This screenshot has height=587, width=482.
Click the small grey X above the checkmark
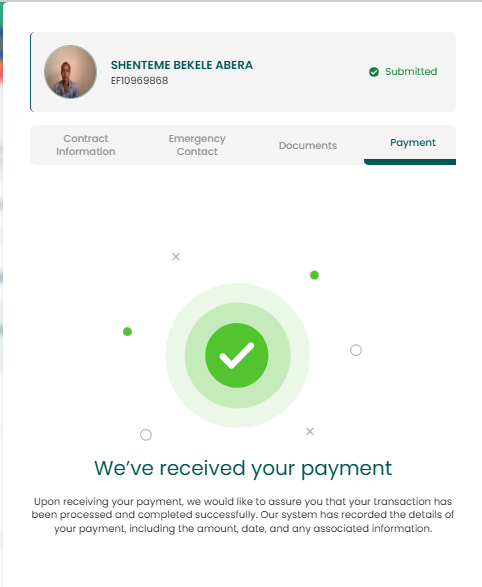176,256
